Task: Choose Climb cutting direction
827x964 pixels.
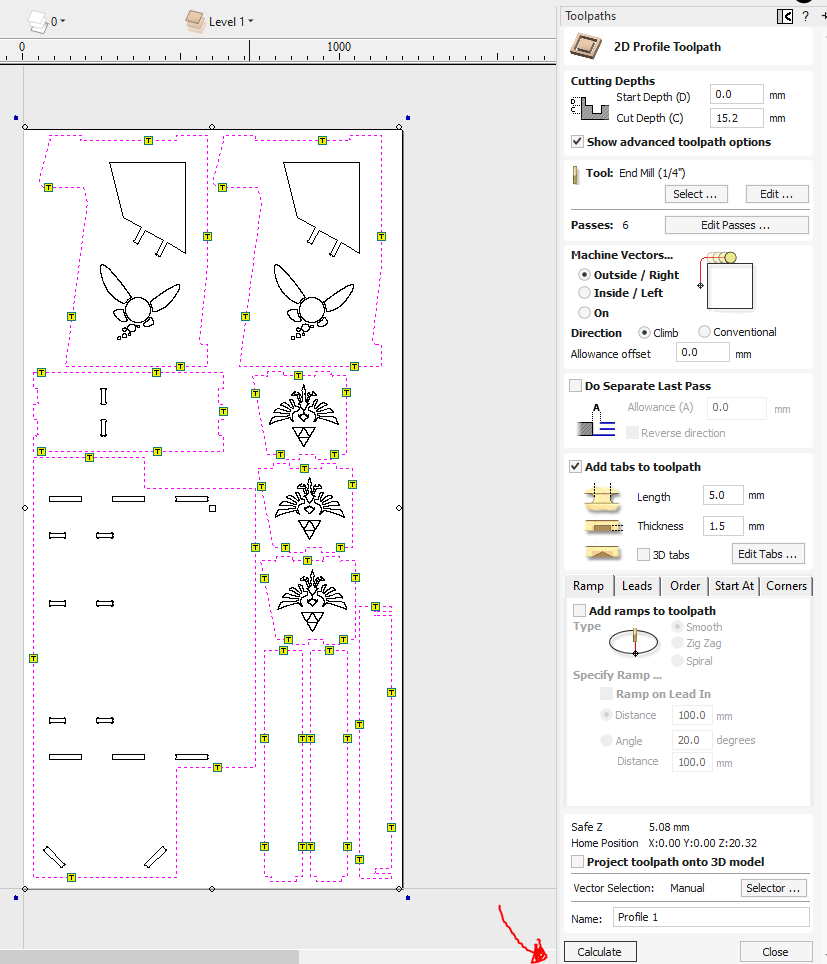Action: [644, 333]
